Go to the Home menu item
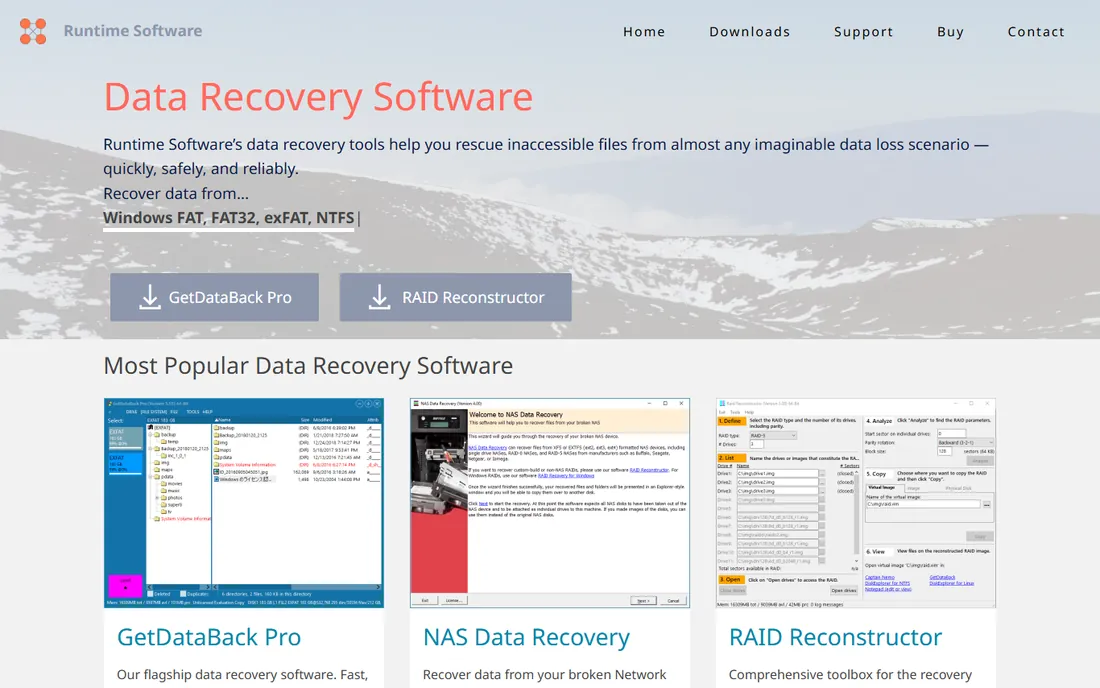Image resolution: width=1100 pixels, height=688 pixels. [x=644, y=32]
